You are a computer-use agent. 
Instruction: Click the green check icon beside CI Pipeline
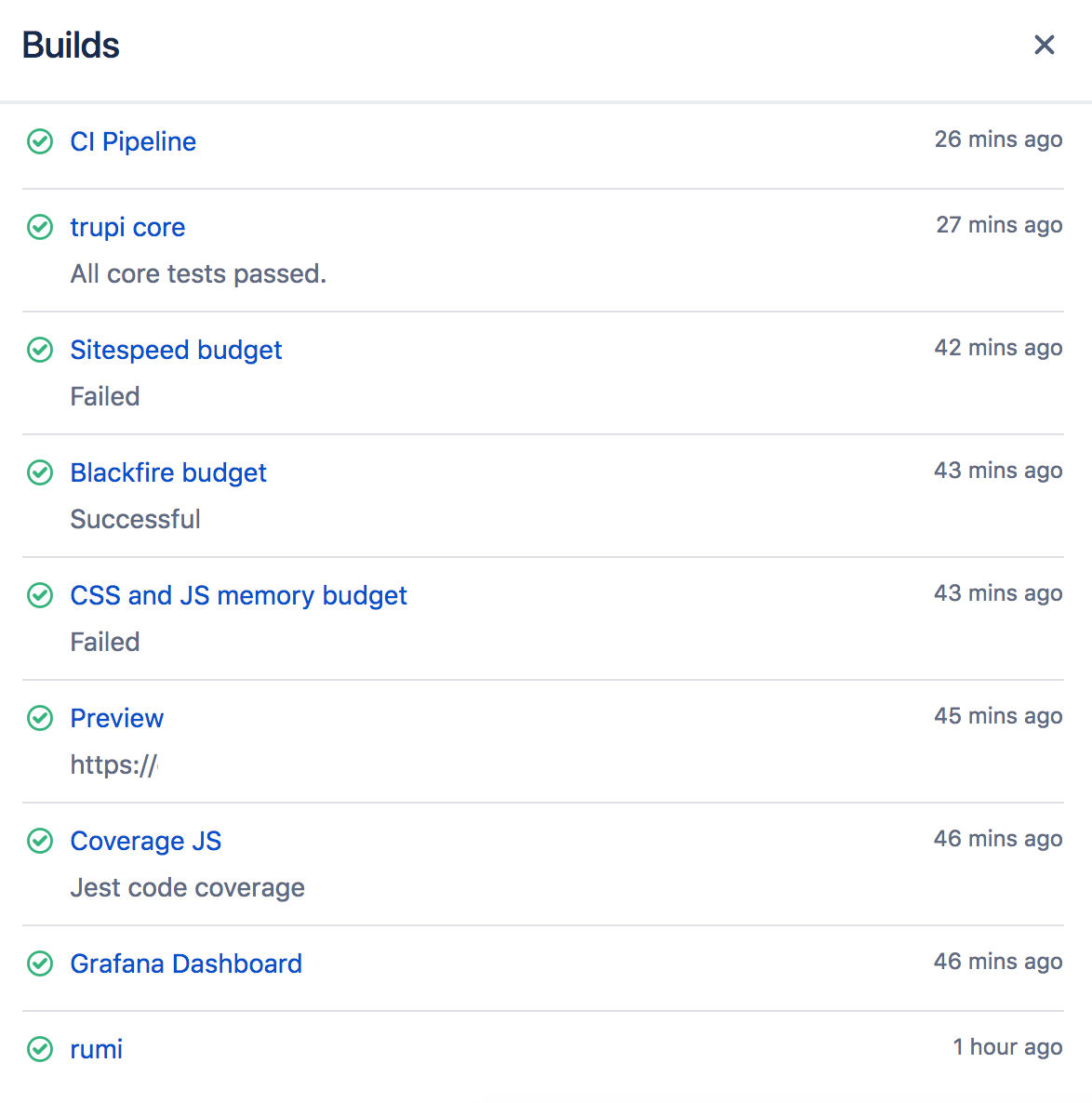pyautogui.click(x=40, y=142)
